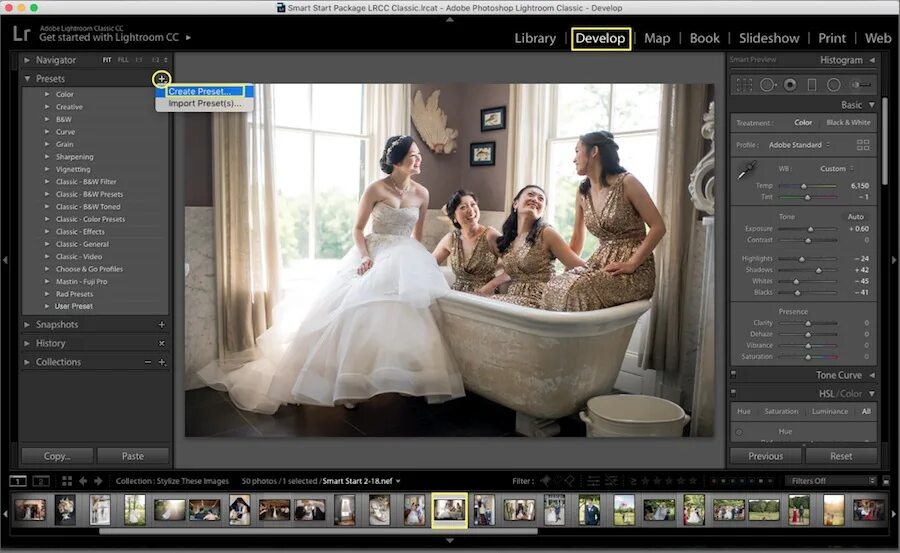Image resolution: width=900 pixels, height=553 pixels.
Task: Open the WB Custom dropdown
Action: [836, 168]
